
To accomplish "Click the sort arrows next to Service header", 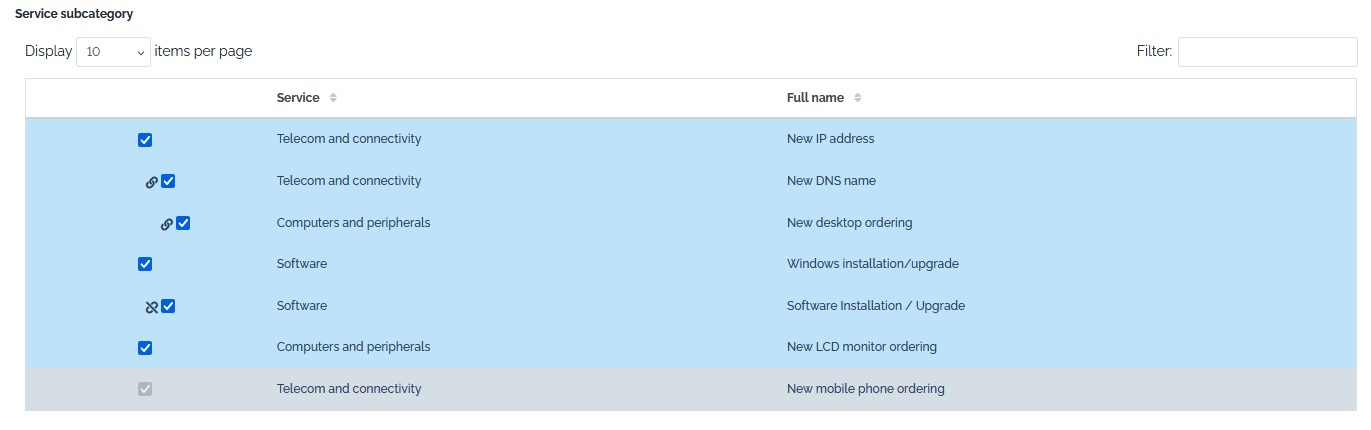I will point(333,98).
